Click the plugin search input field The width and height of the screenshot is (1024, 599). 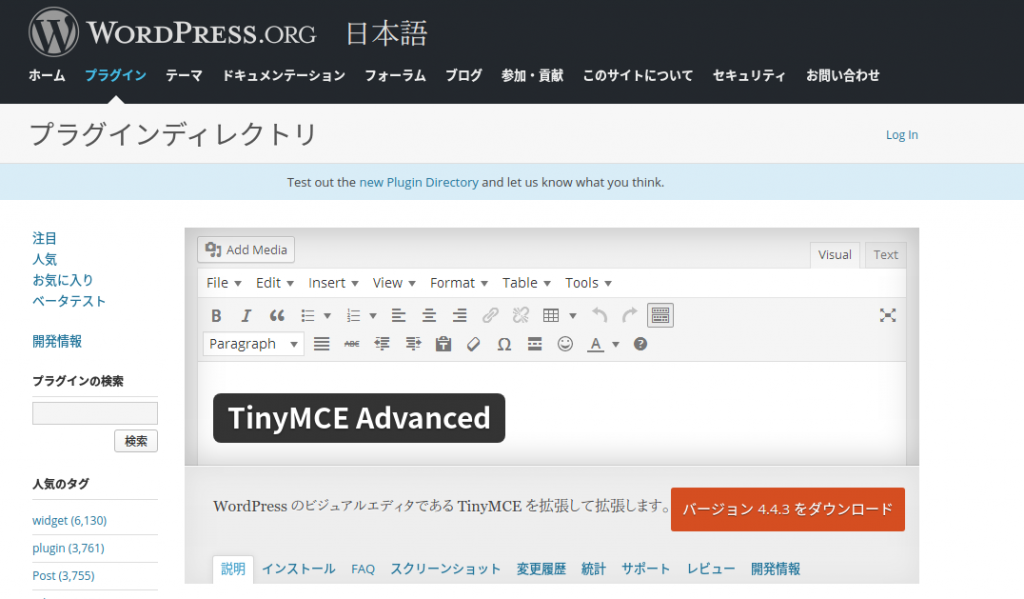point(95,413)
